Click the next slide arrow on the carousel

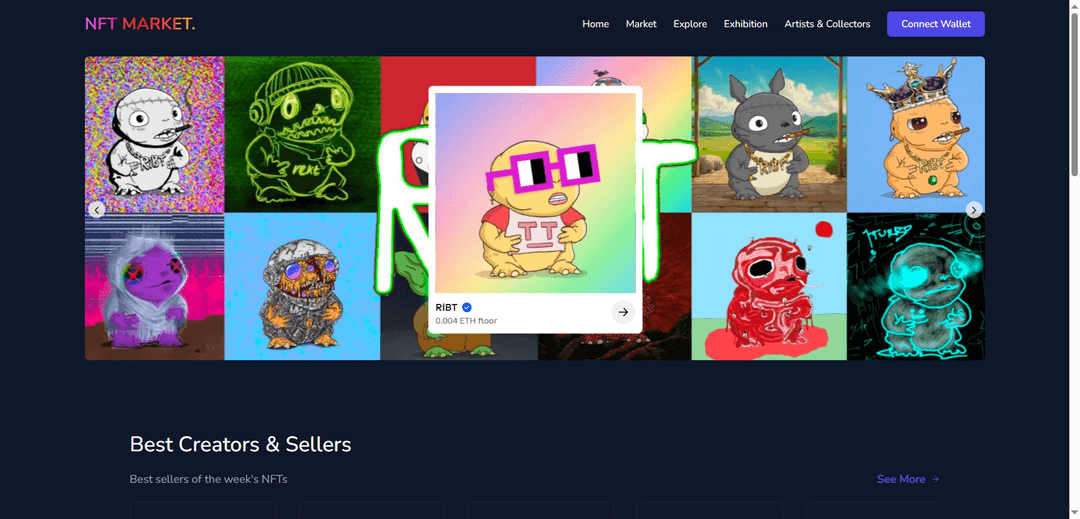[x=973, y=210]
